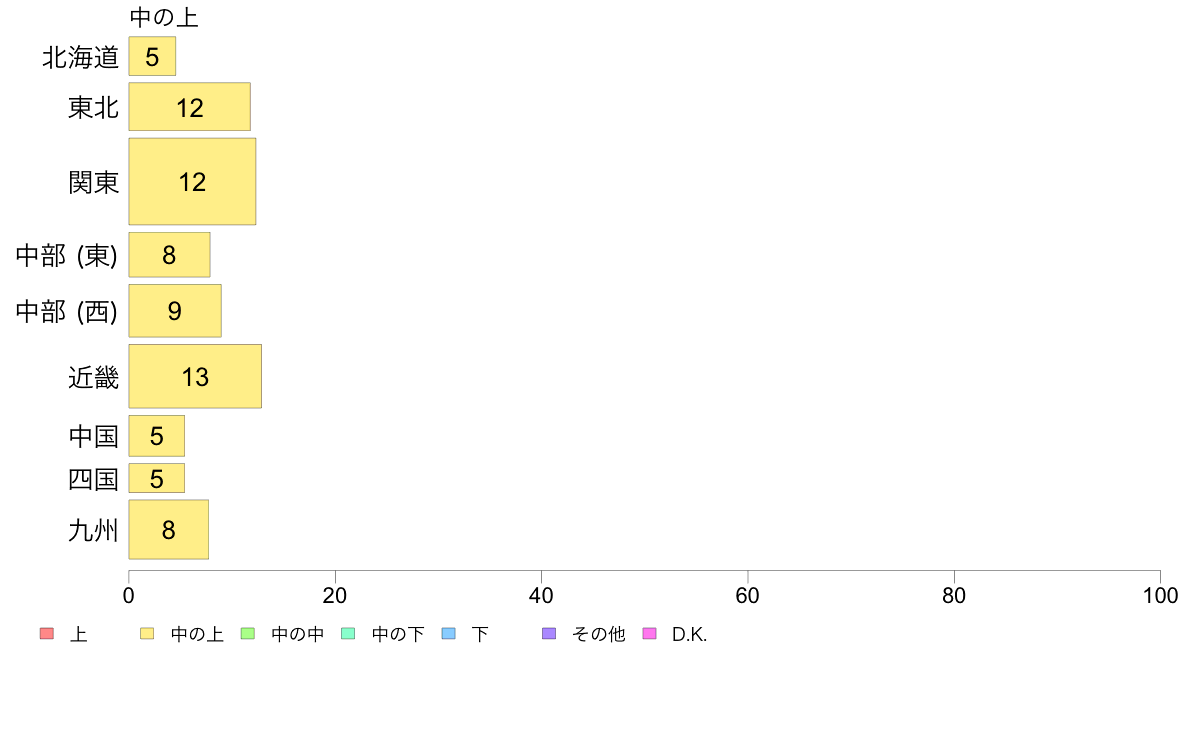Viewport: 1188px width, 736px height.
Task: Select the 近畿 bar showing 13
Action: 195,377
